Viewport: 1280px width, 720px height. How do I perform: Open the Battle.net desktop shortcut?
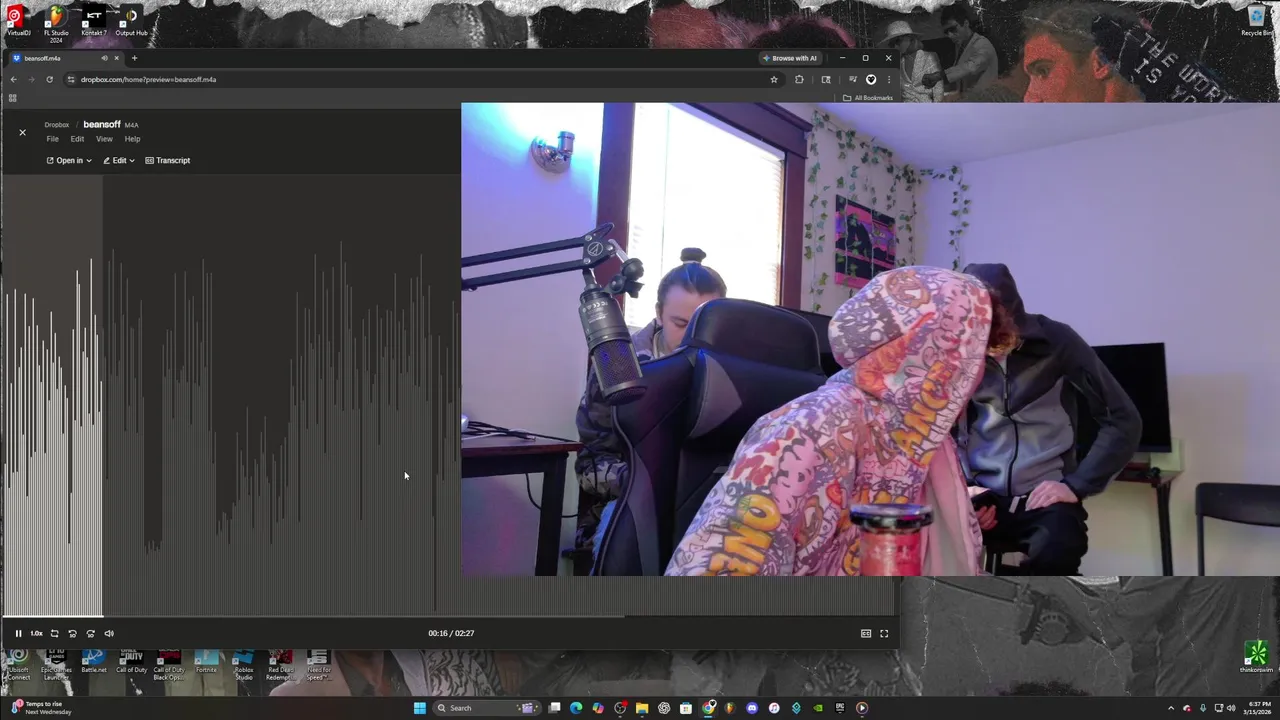pos(93,661)
